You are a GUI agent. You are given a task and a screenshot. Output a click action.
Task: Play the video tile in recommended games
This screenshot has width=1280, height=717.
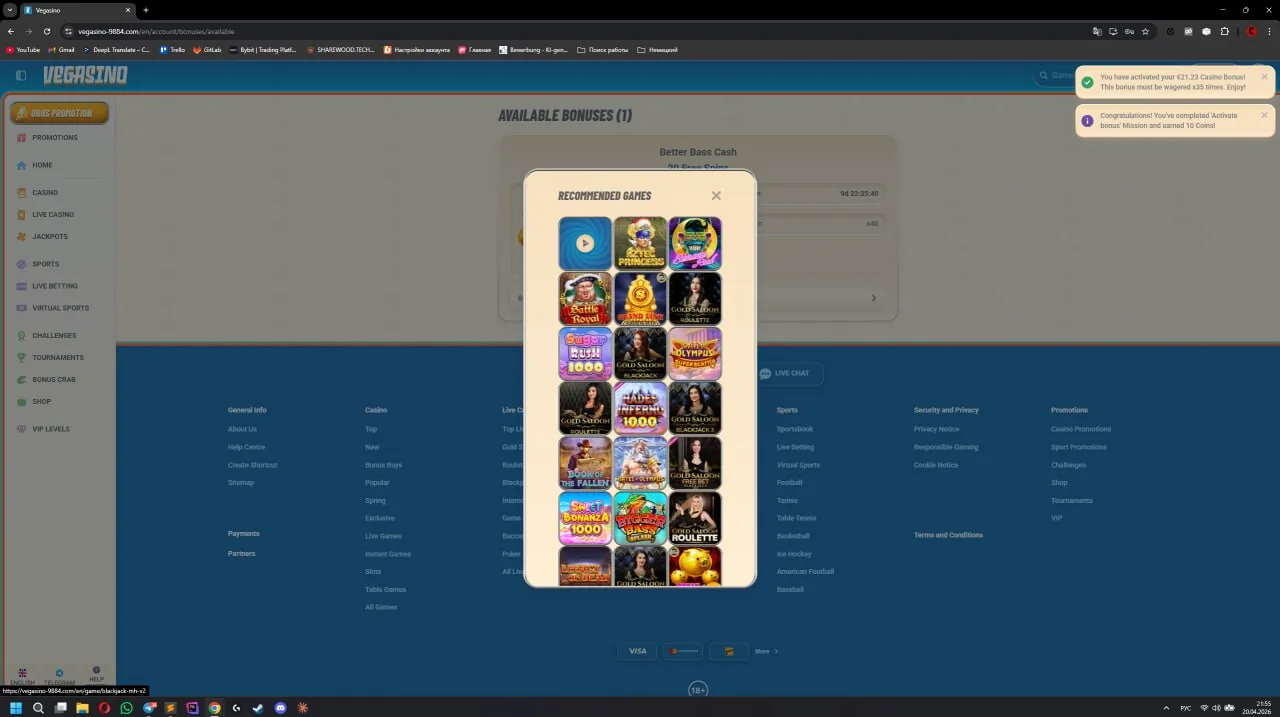pos(585,243)
